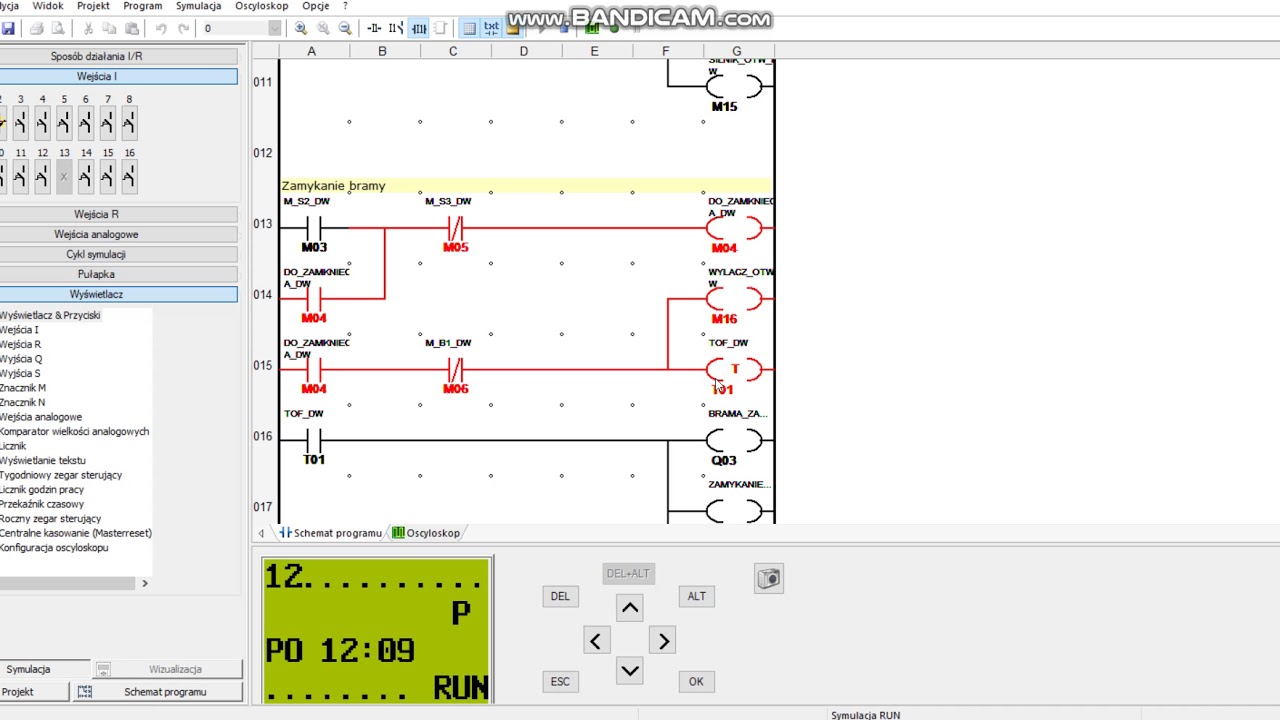Toggle the grid display icon
The height and width of the screenshot is (720, 1280).
pos(469,28)
